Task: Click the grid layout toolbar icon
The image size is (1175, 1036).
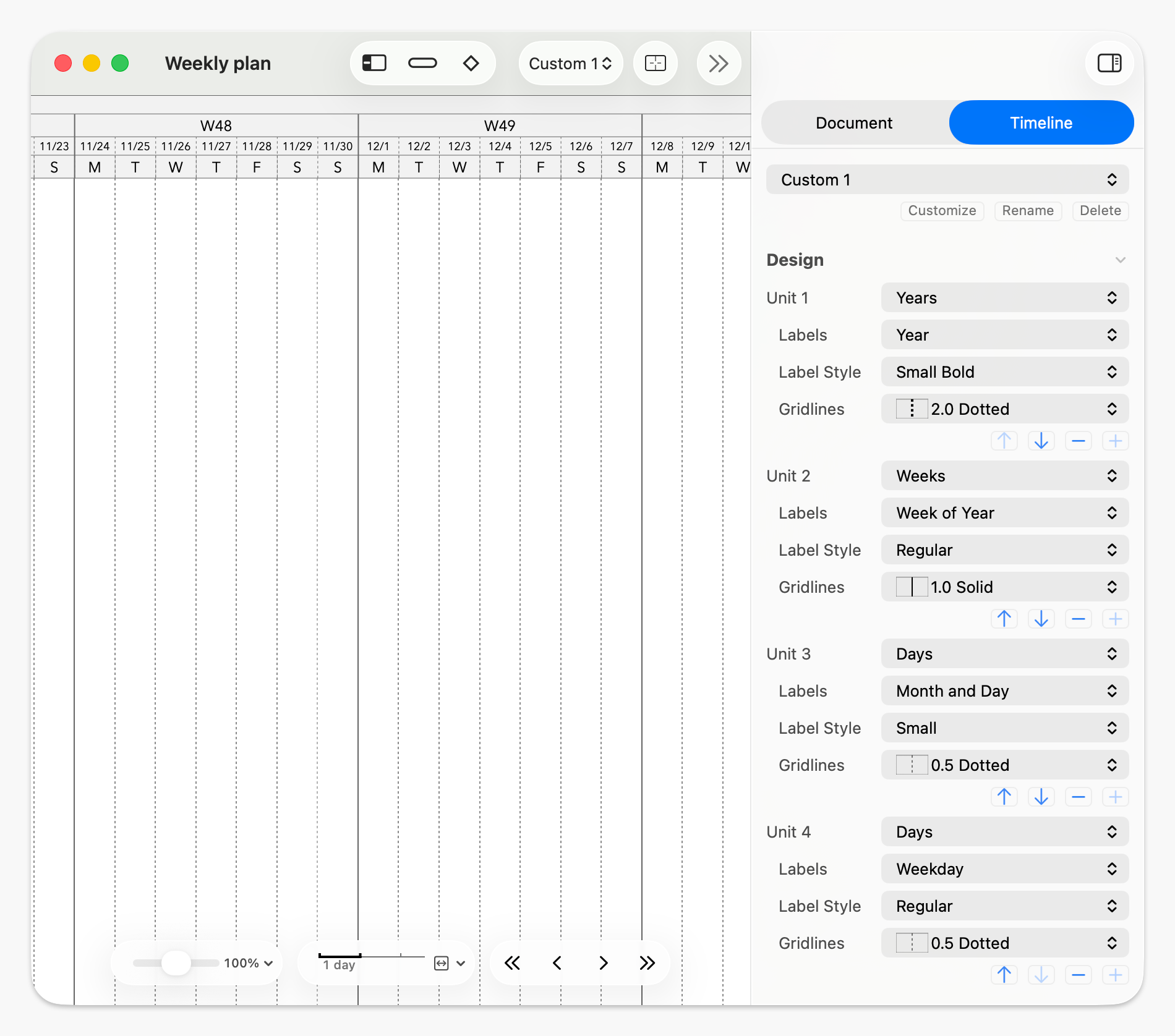Action: (655, 63)
